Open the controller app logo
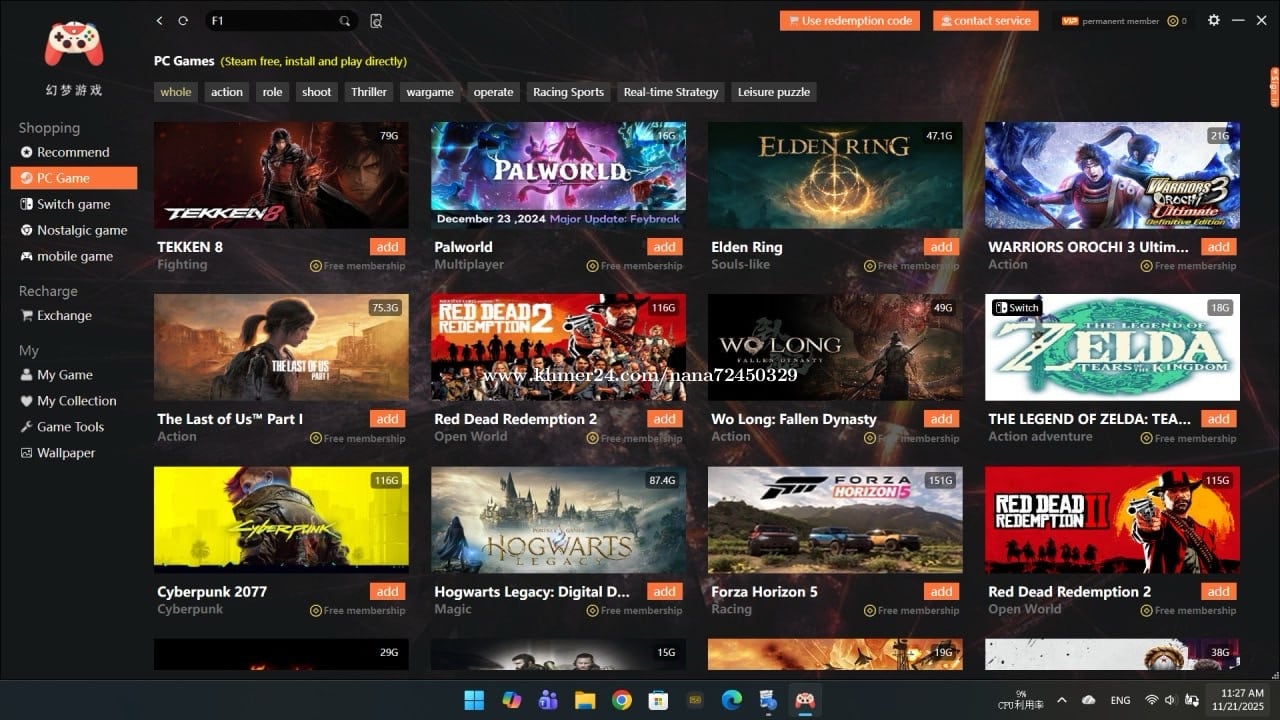Viewport: 1280px width, 720px height. pyautogui.click(x=74, y=45)
